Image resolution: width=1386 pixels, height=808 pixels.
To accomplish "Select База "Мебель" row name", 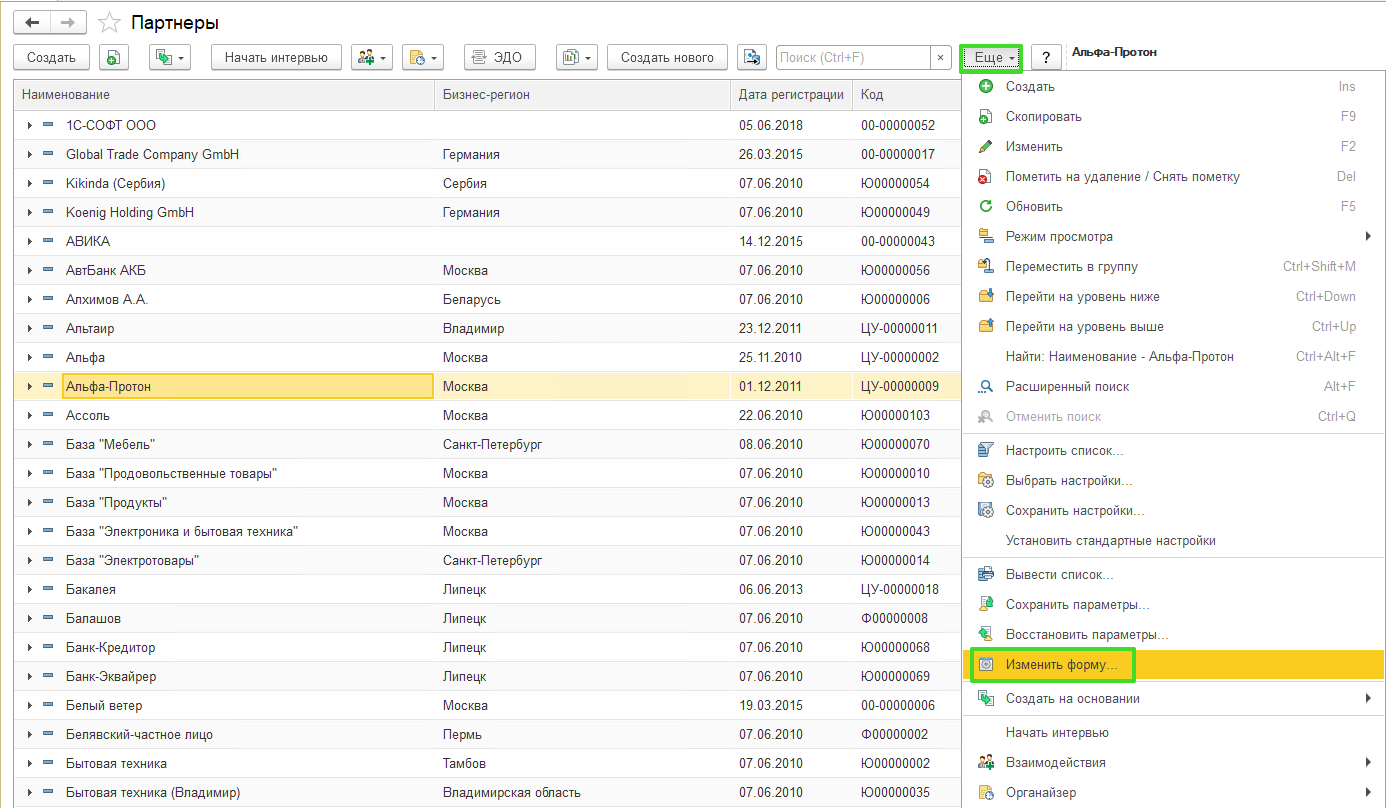I will (x=110, y=445).
